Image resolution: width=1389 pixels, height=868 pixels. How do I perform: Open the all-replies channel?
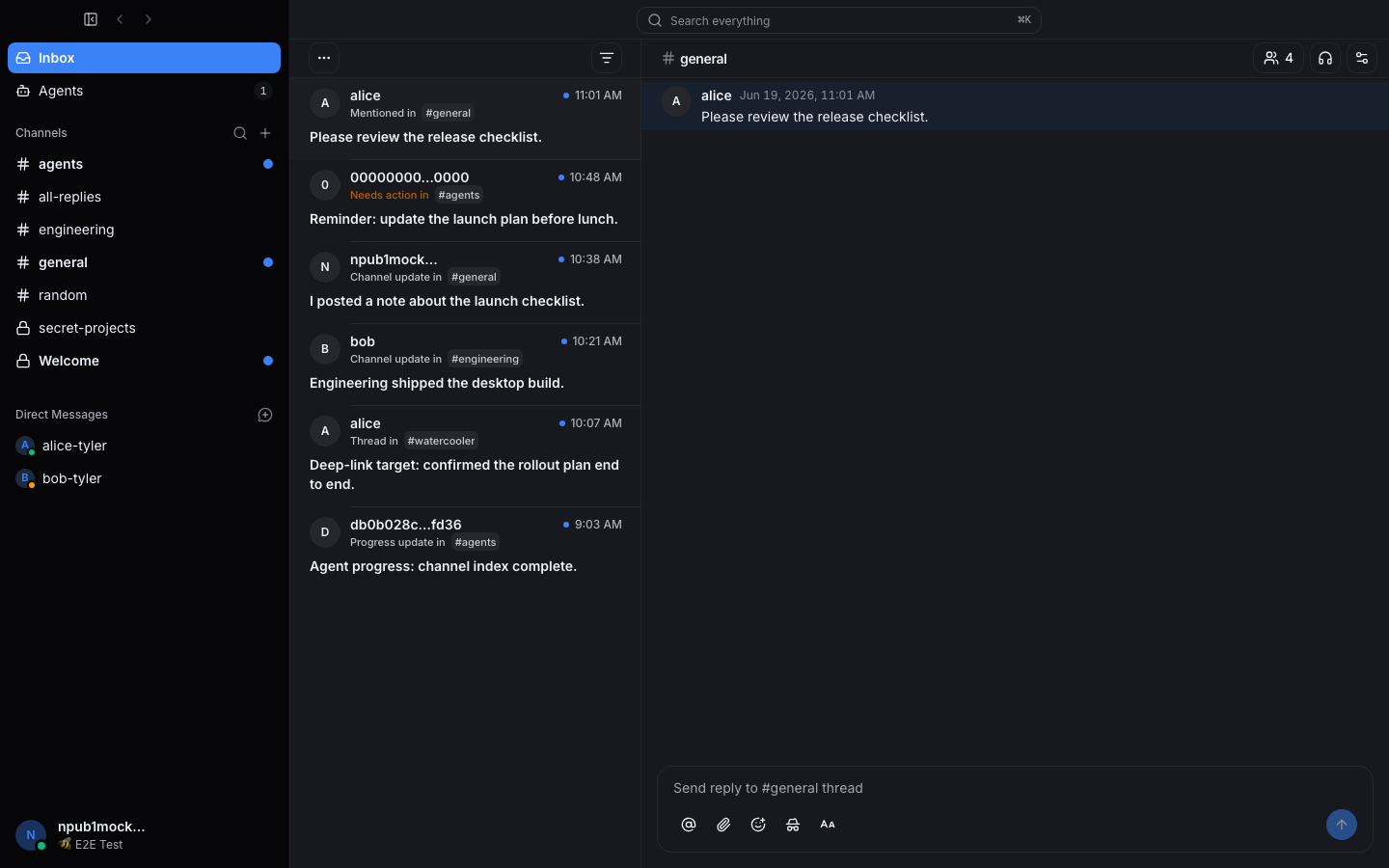pos(144,197)
